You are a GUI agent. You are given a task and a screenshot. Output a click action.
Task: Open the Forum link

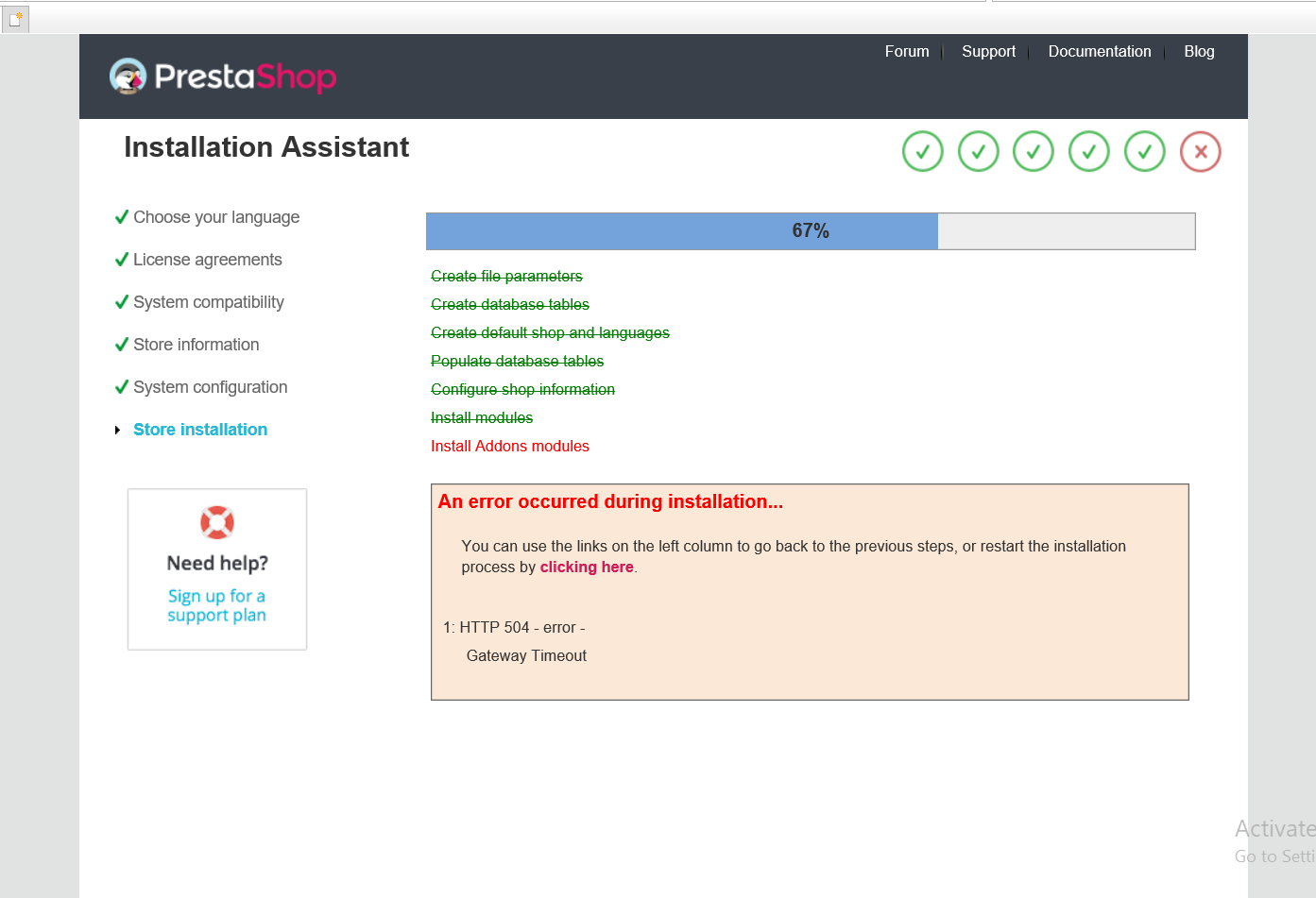[907, 52]
